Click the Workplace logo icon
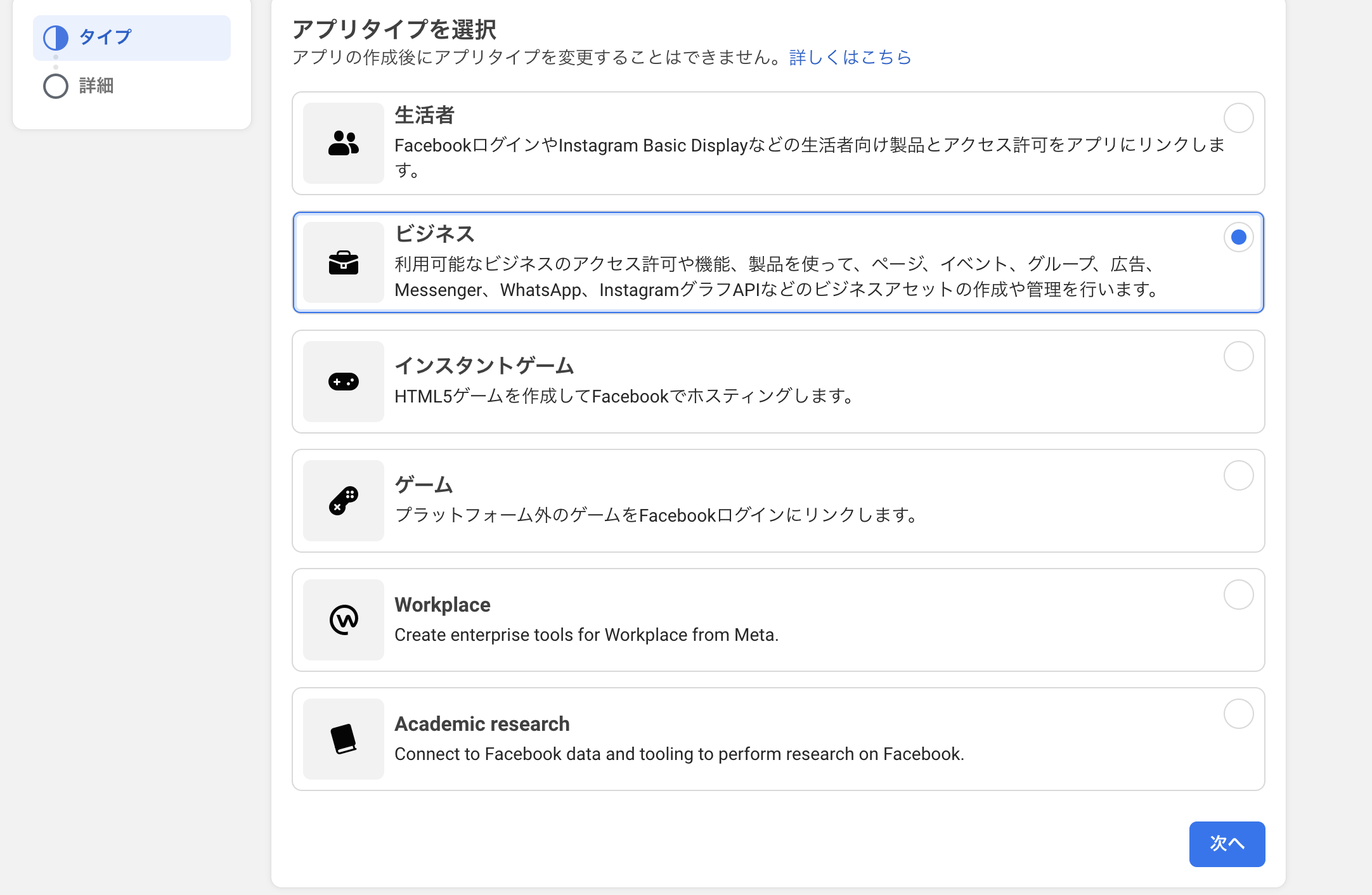The image size is (1372, 895). (x=344, y=620)
